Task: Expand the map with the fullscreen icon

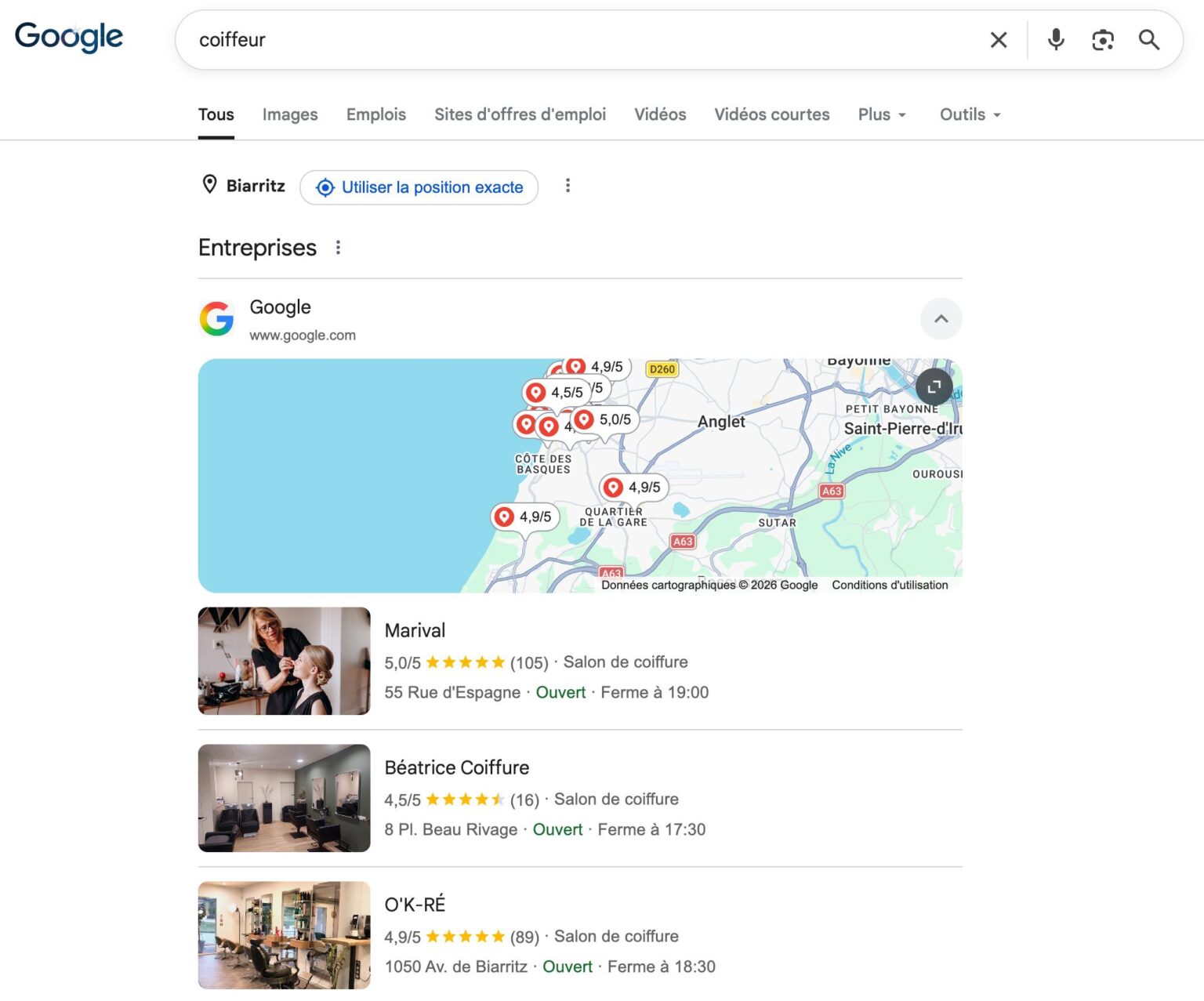Action: point(934,386)
